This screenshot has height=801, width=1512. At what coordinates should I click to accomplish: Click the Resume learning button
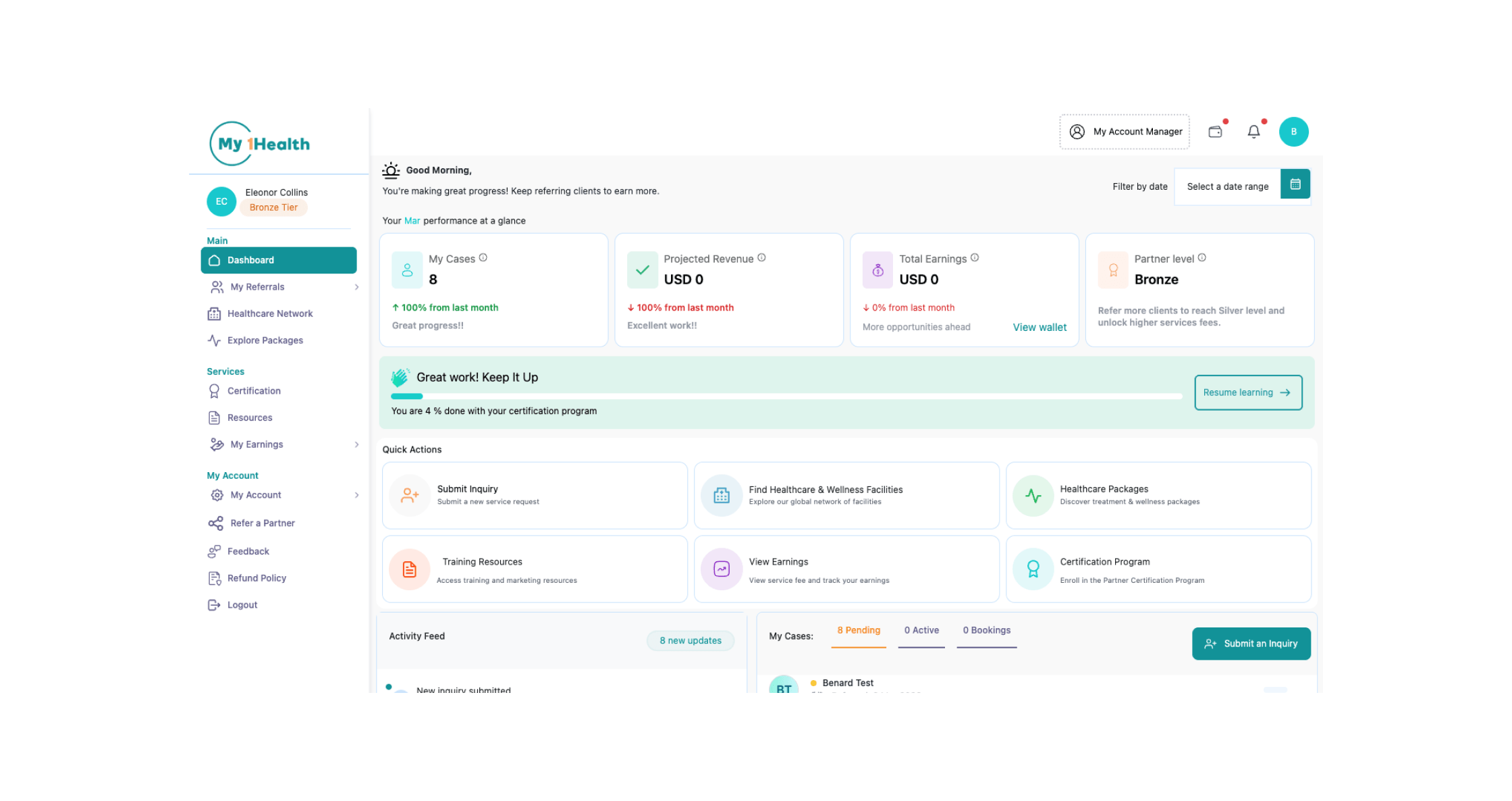click(x=1248, y=392)
